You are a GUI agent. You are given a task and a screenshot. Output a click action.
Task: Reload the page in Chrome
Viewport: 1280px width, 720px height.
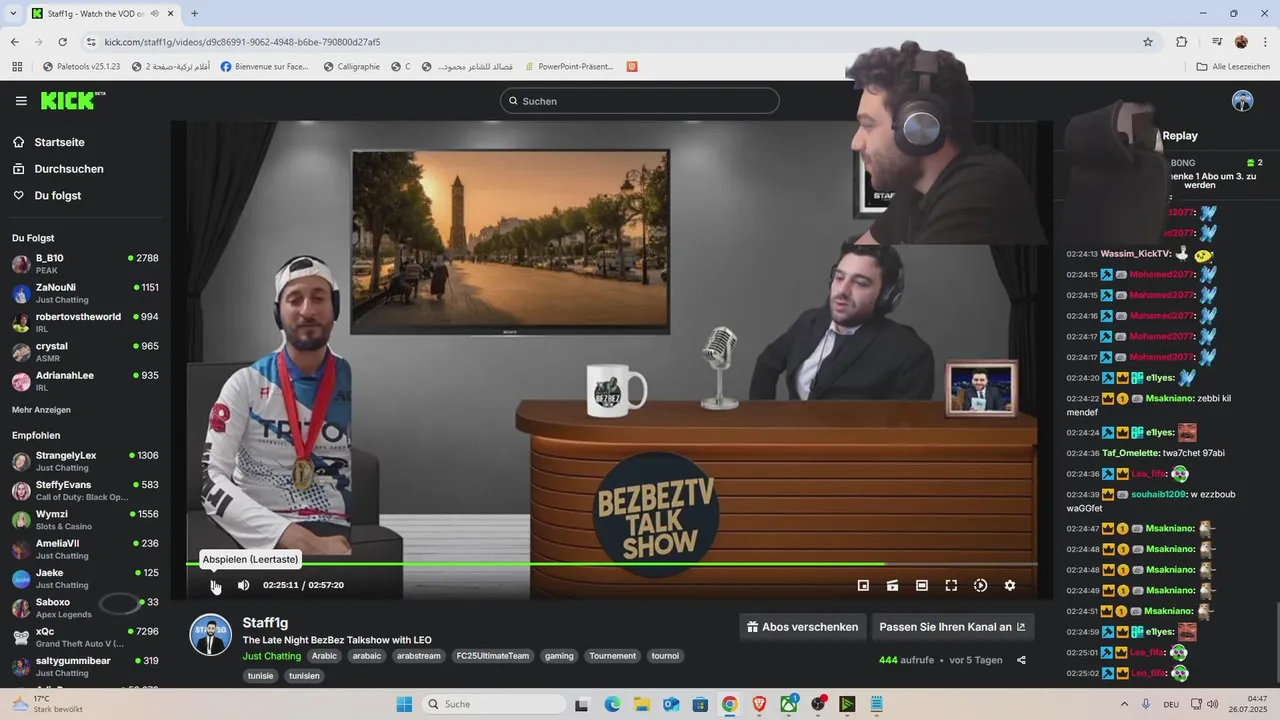(62, 42)
